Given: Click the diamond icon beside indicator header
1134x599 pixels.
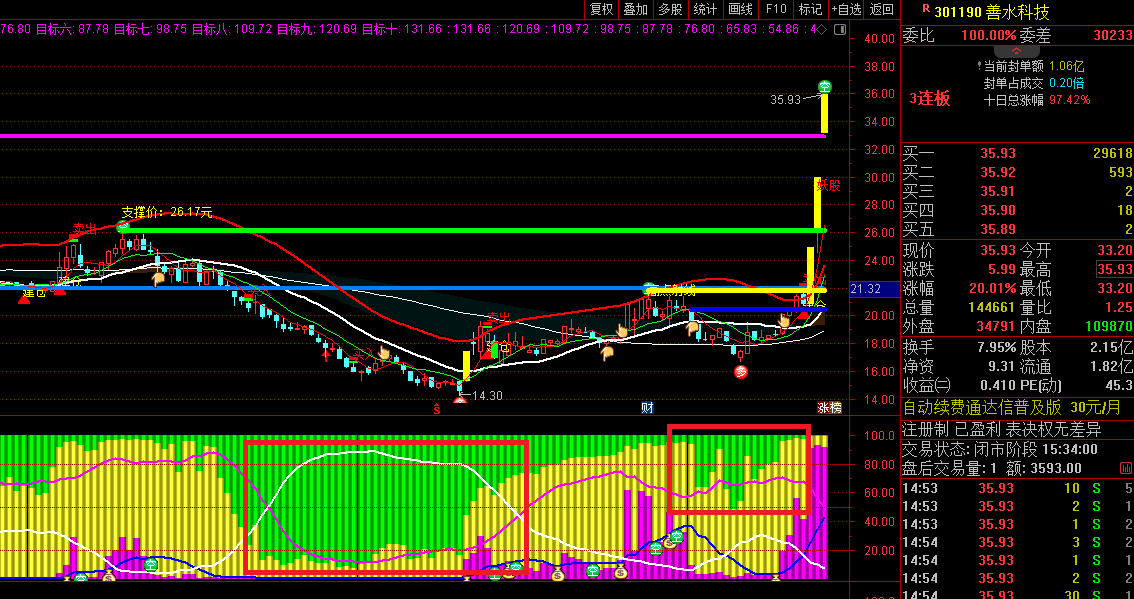Looking at the screenshot, I should tap(822, 30).
